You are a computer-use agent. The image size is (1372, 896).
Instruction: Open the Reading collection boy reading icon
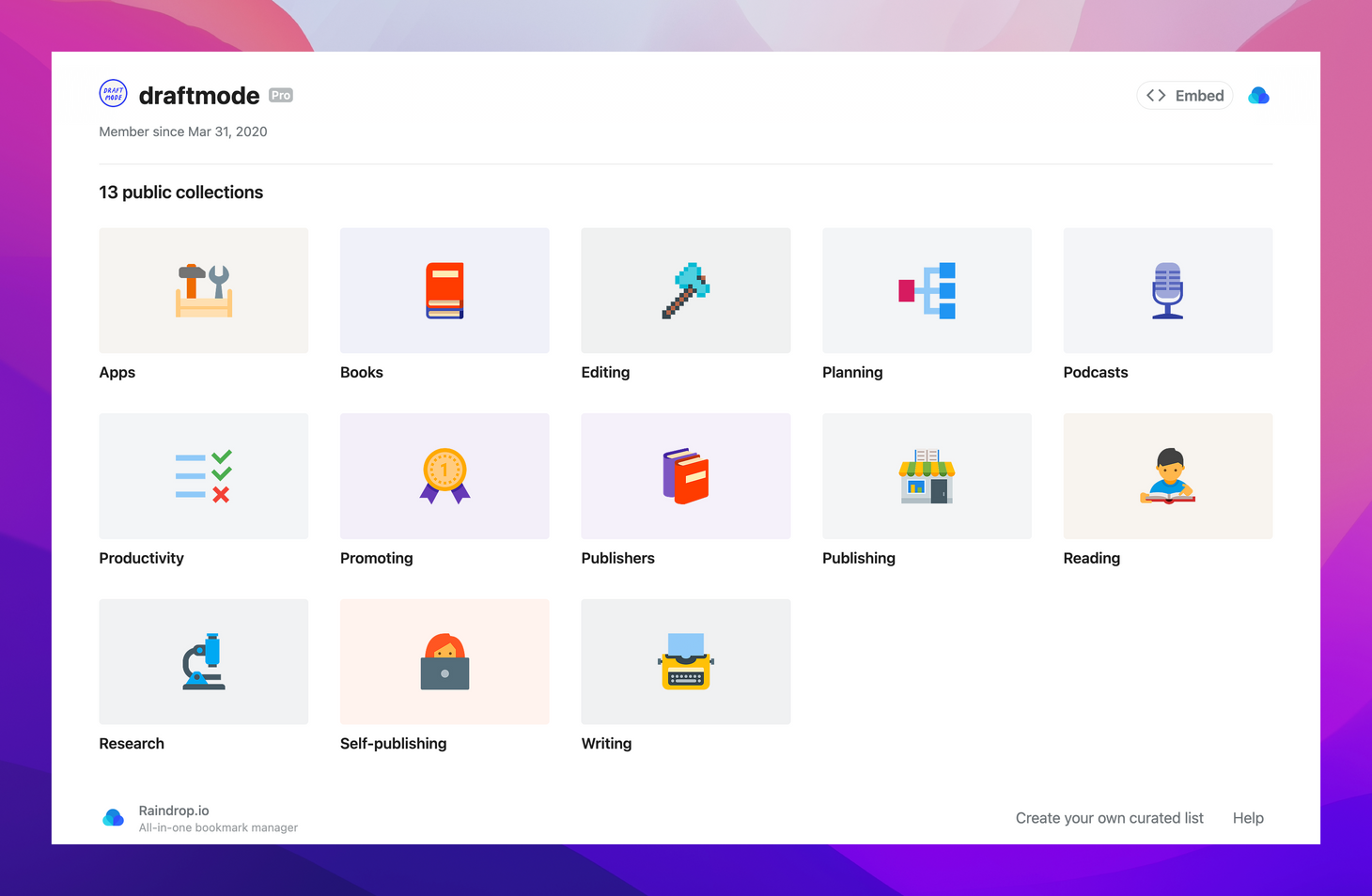tap(1168, 476)
